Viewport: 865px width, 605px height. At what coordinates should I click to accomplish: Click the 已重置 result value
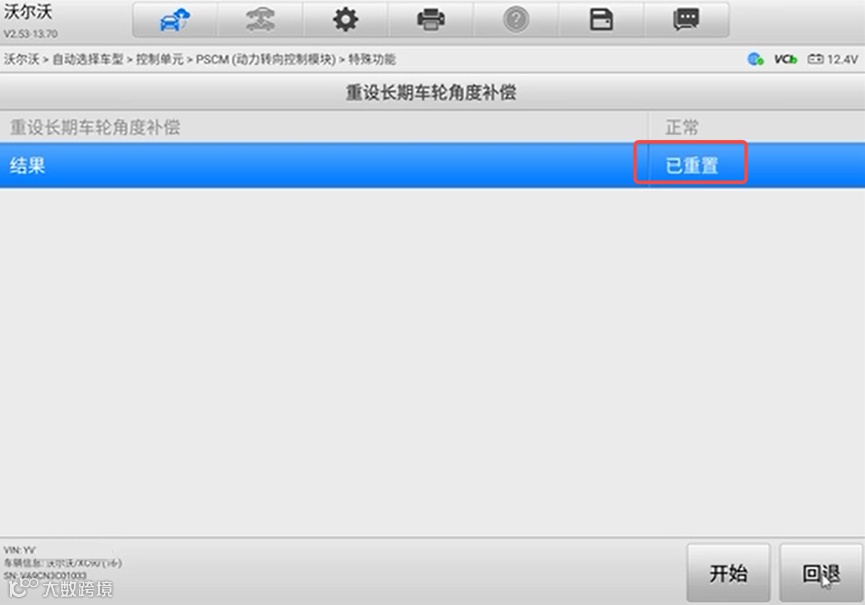[x=691, y=165]
